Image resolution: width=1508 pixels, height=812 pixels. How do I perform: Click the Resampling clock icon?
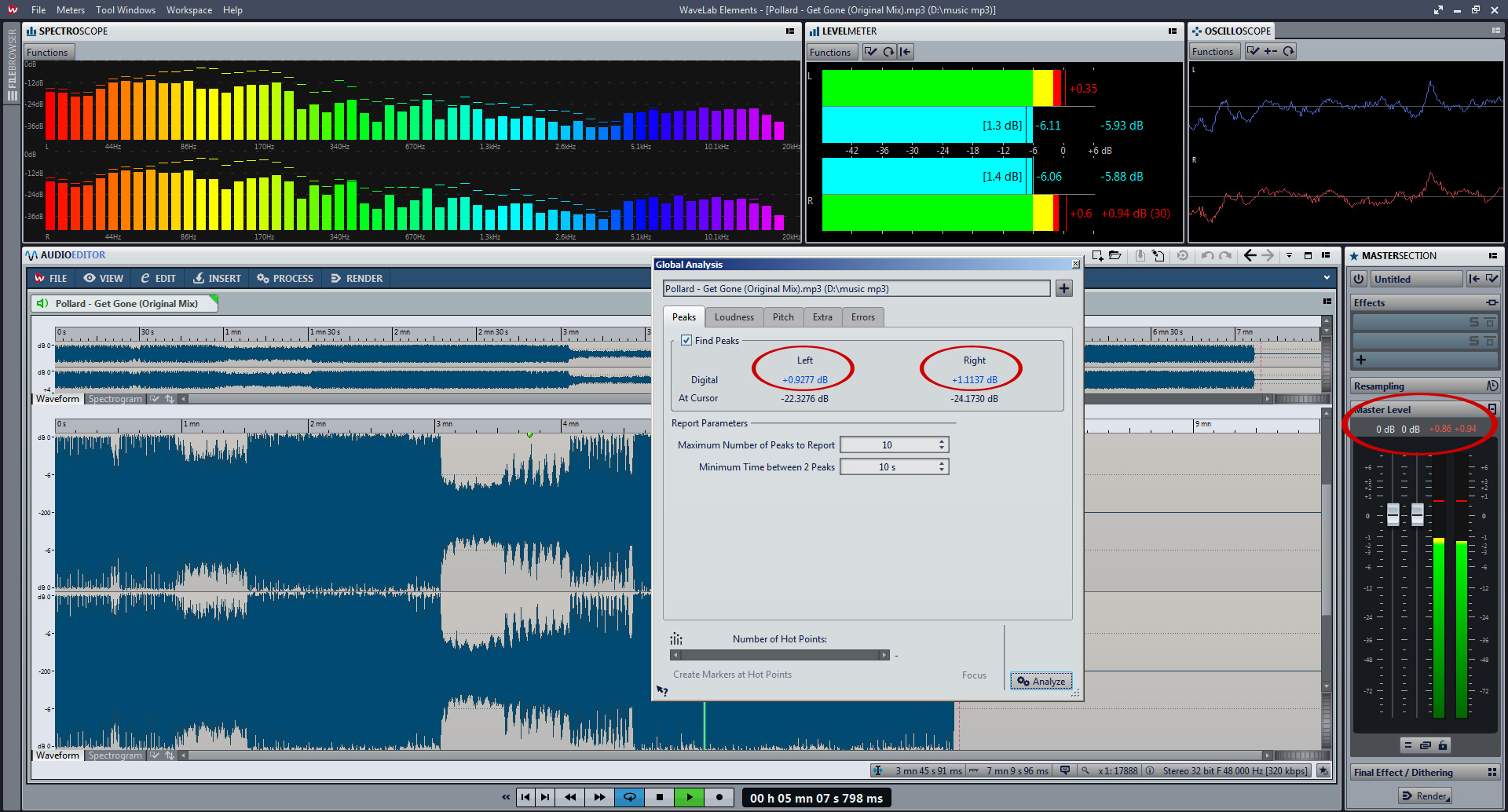pyautogui.click(x=1492, y=386)
